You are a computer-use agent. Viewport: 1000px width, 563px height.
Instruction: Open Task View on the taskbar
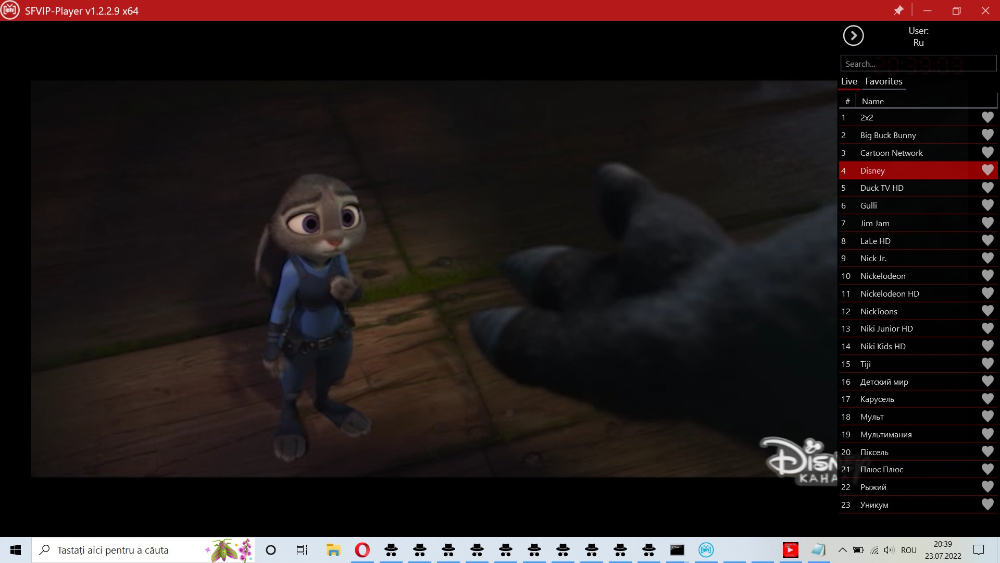(x=302, y=550)
